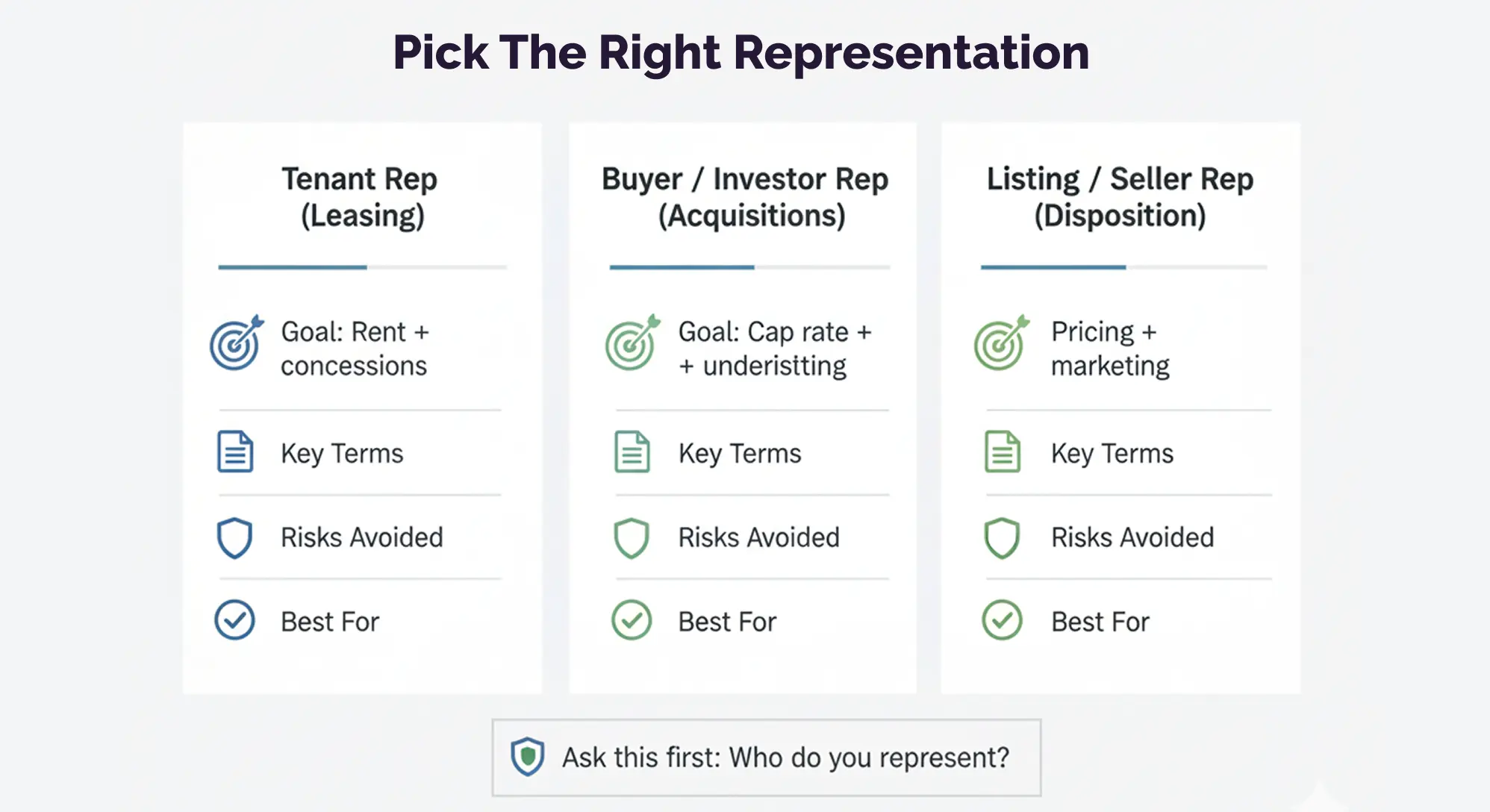The height and width of the screenshot is (812, 1490).
Task: Click the shield icon beside Ask this first
Action: 528,757
